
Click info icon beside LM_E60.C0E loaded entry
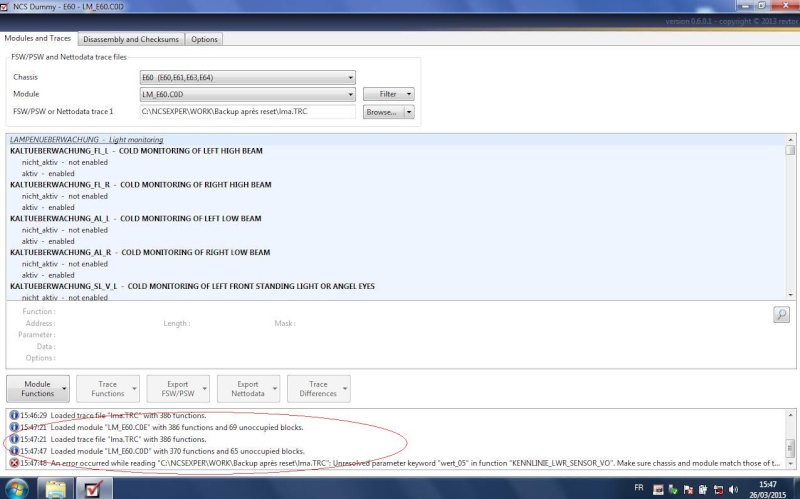tap(14, 427)
